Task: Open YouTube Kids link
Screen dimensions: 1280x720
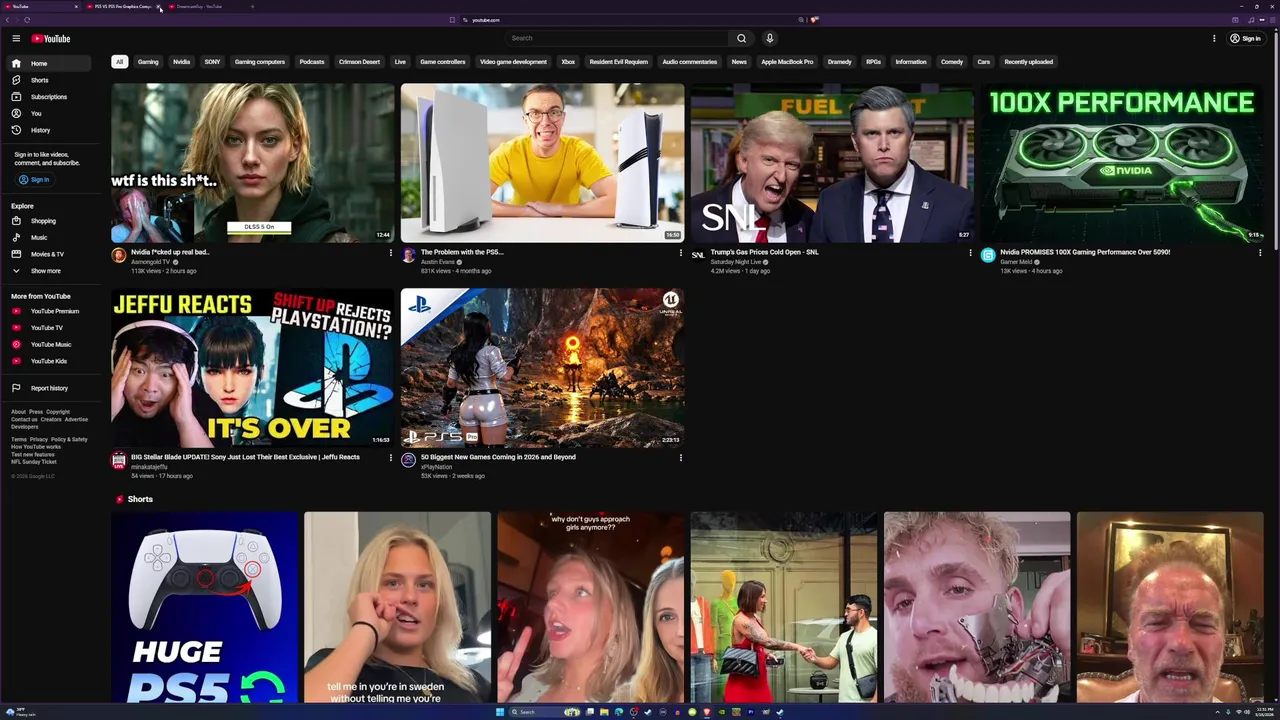Action: [50, 361]
